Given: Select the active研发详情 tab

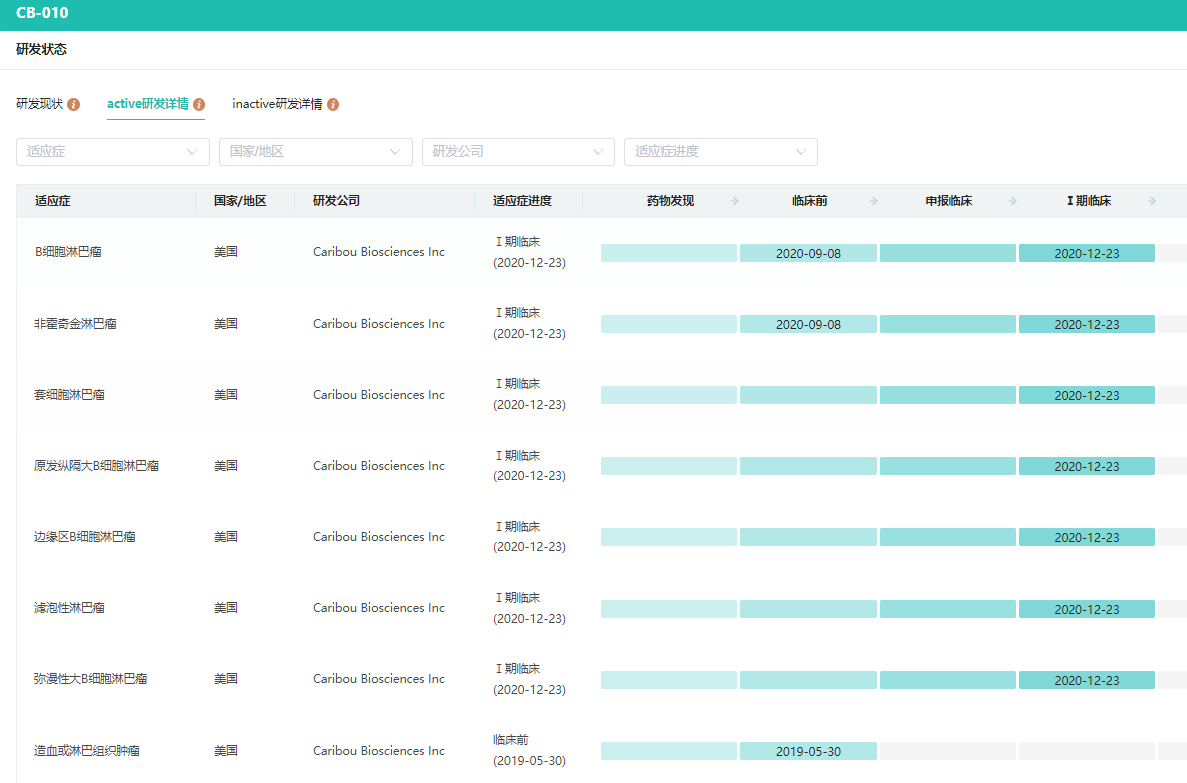Looking at the screenshot, I should 147,104.
